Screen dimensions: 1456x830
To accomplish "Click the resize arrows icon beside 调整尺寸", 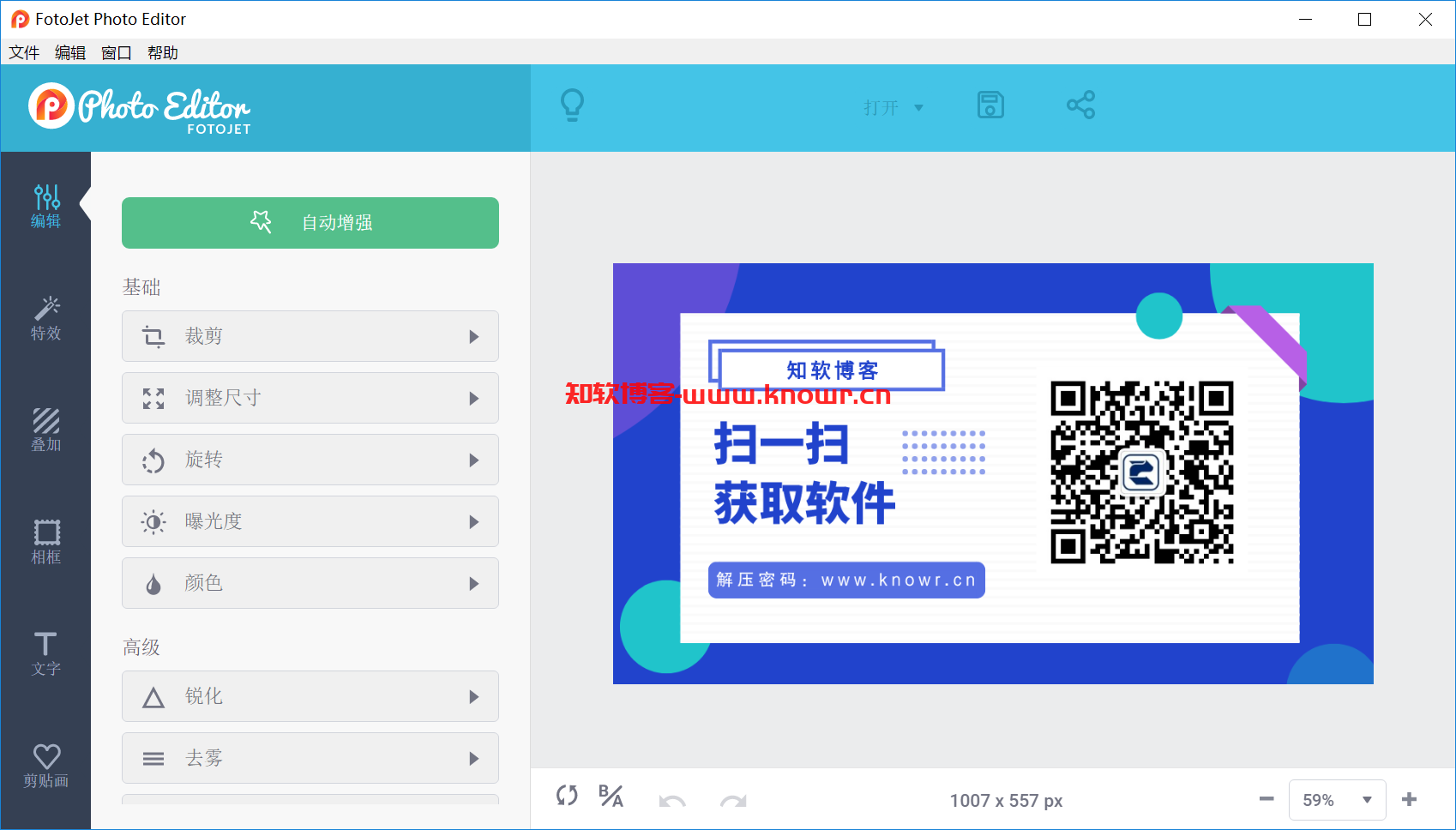I will (x=153, y=398).
